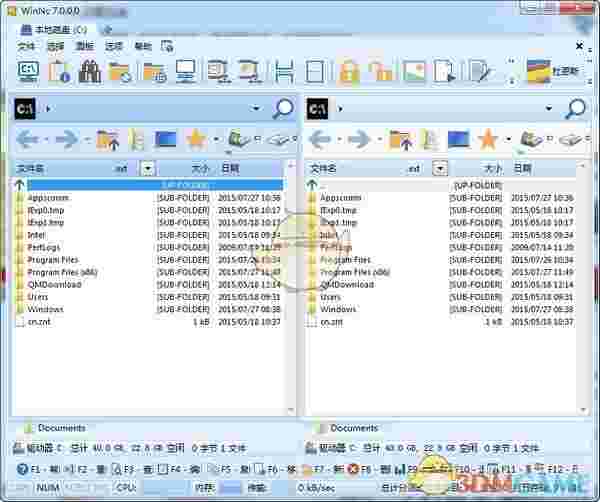The image size is (600, 502).
Task: Click the single panel layout icon
Action: (315, 71)
